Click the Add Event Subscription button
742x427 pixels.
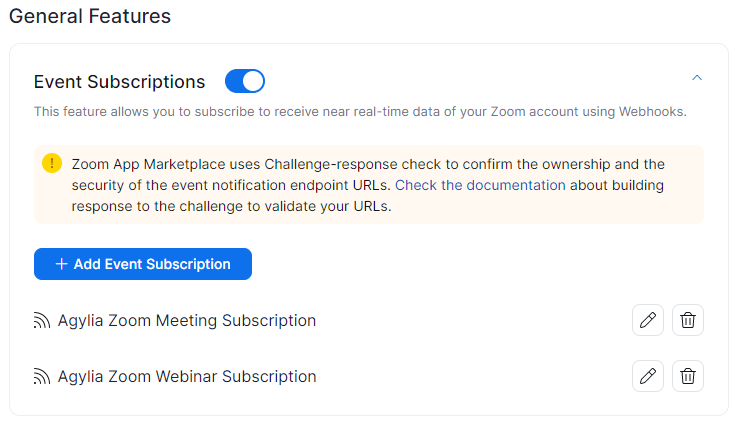point(143,264)
